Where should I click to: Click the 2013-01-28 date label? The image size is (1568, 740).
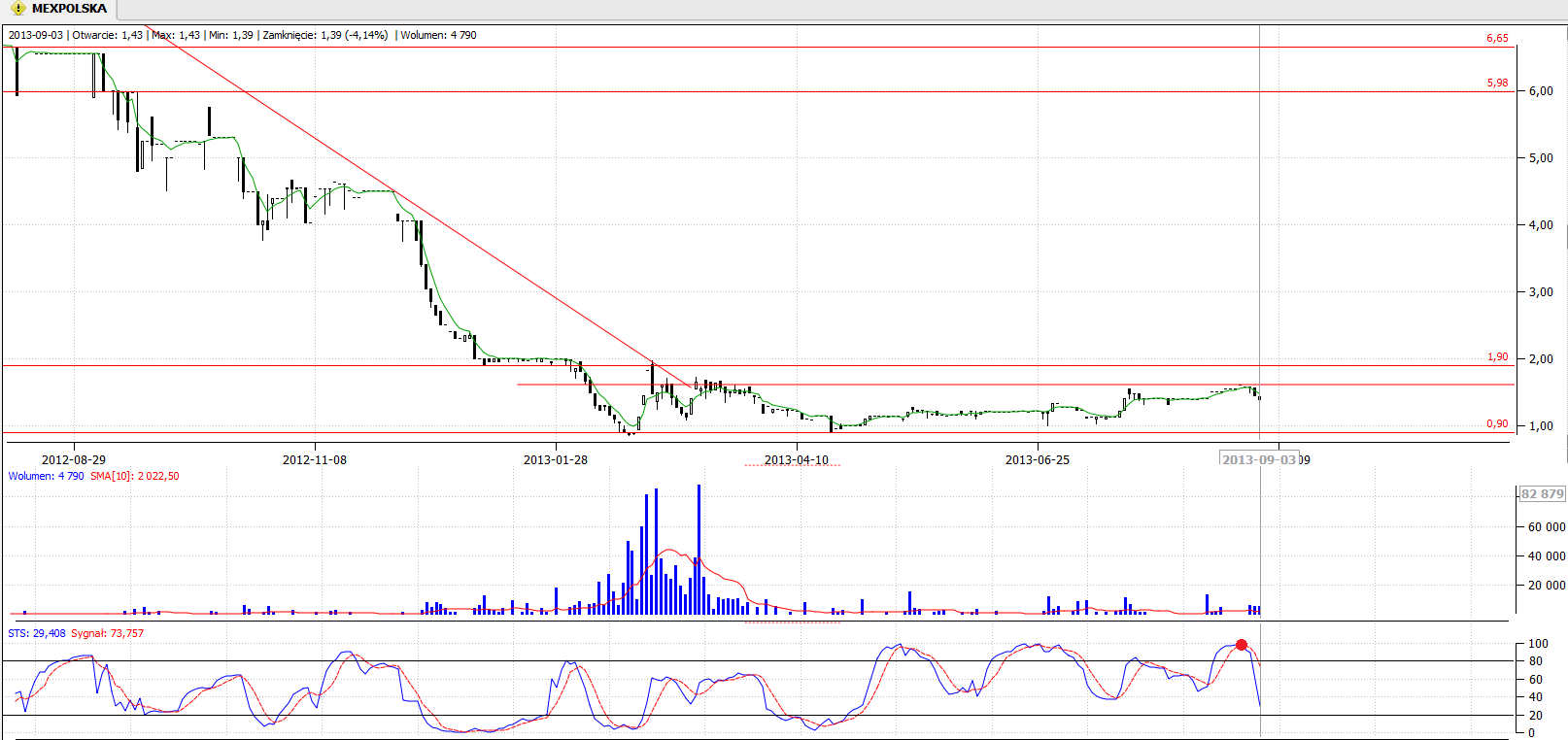(x=556, y=460)
